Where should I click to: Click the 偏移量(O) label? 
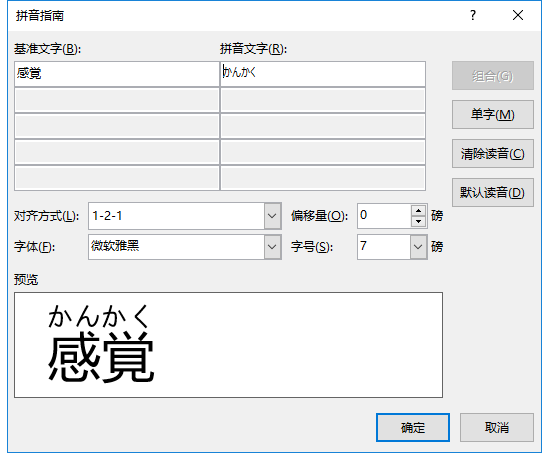[x=319, y=216]
